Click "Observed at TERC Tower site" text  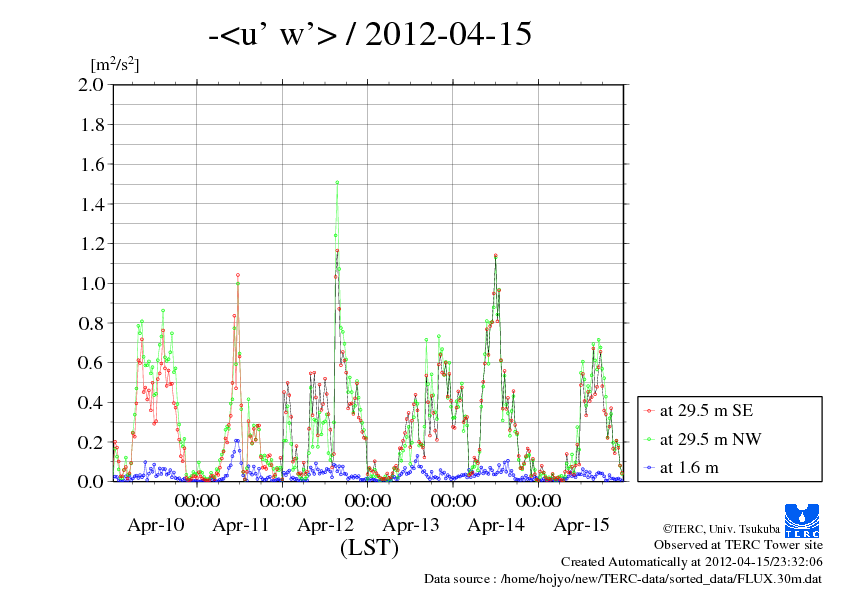738,545
